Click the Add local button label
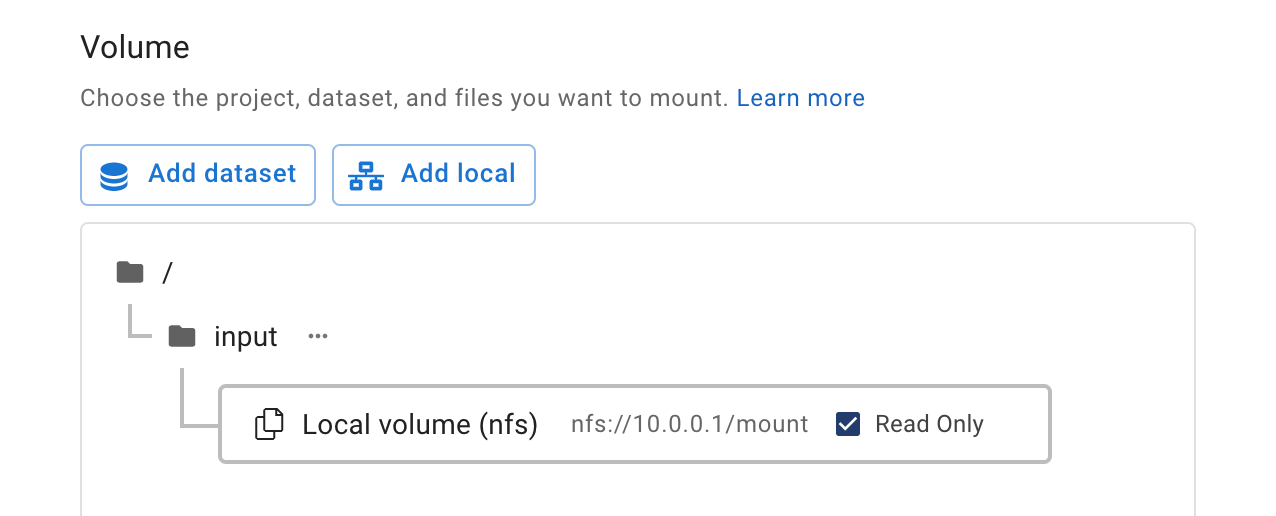This screenshot has width=1276, height=516. click(x=458, y=174)
